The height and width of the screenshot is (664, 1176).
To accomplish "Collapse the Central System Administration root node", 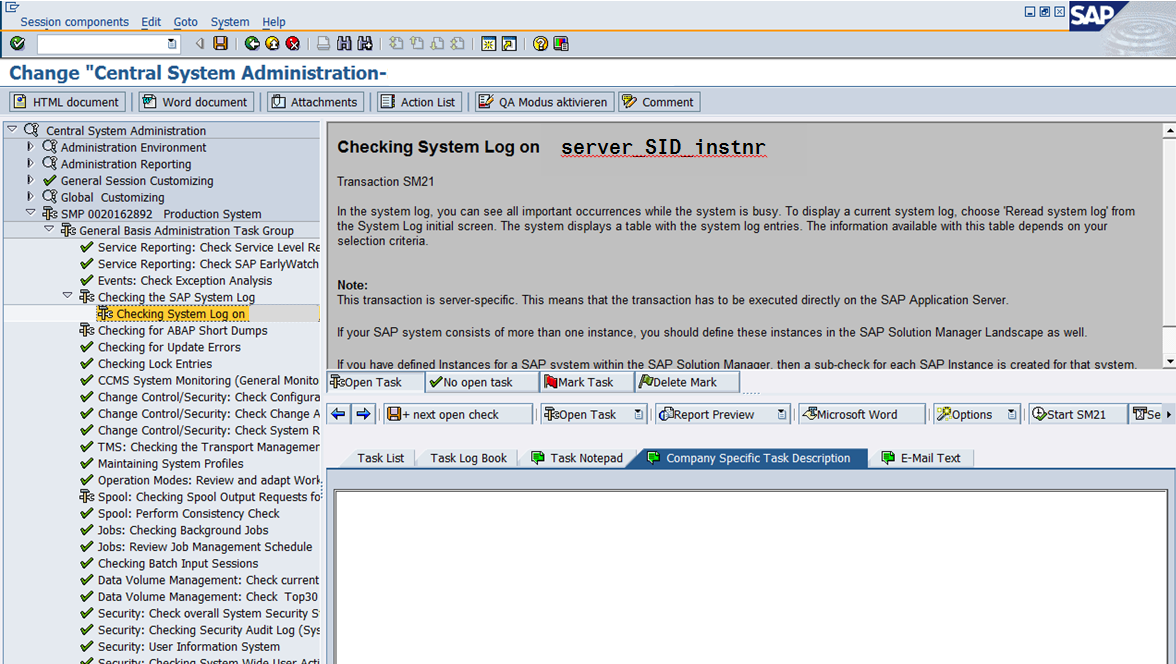I will [x=13, y=130].
